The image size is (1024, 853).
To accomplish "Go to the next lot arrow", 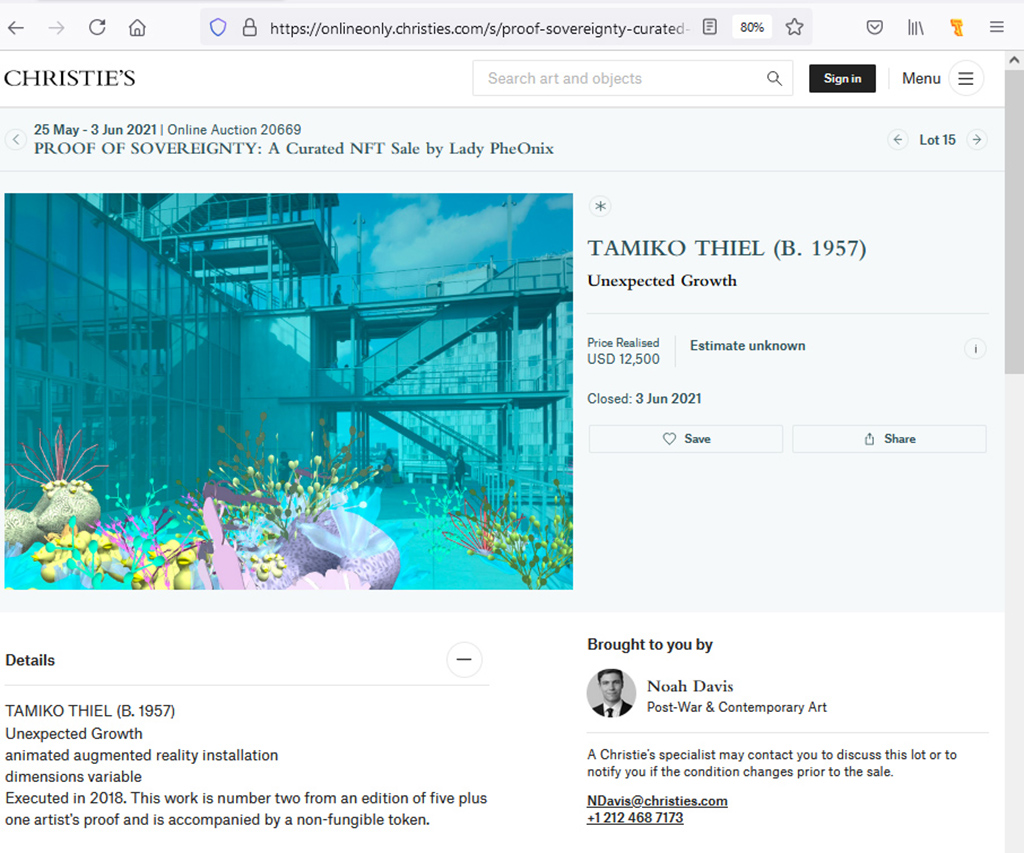I will click(977, 140).
